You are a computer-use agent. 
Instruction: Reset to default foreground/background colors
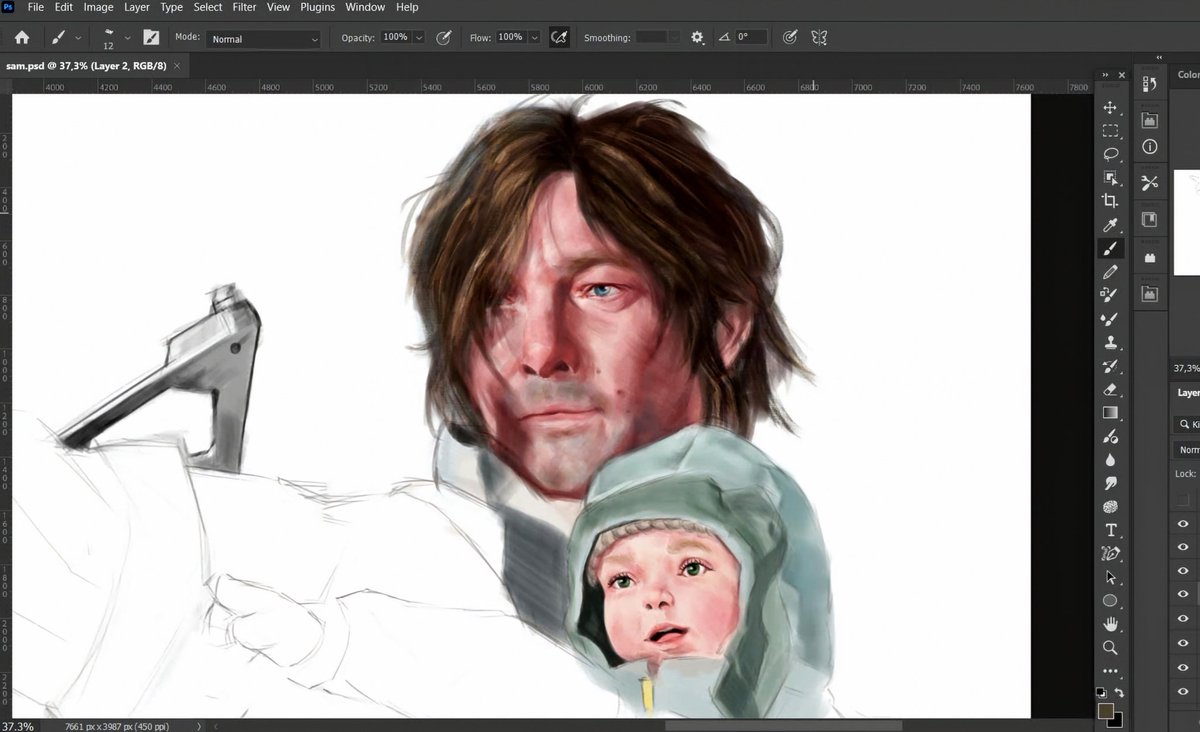(1101, 692)
